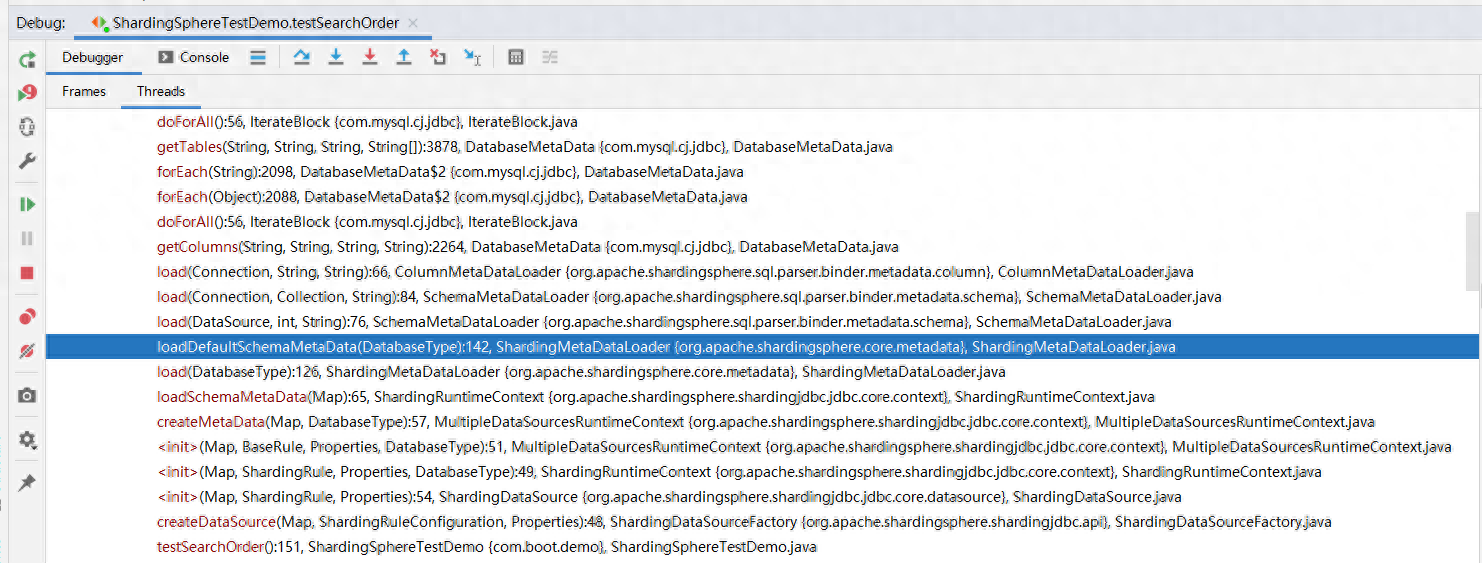Resume program with the green play icon
1482x563 pixels.
coord(27,204)
